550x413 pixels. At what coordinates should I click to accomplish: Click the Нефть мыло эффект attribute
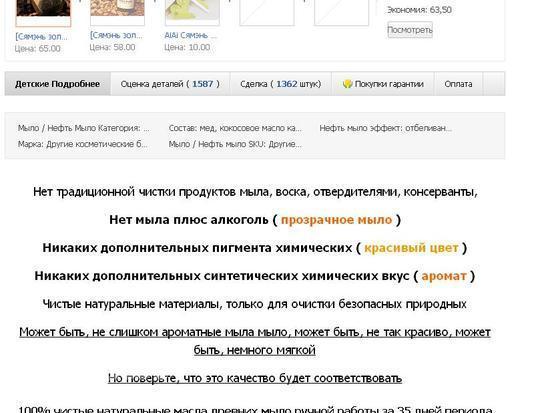(x=385, y=128)
